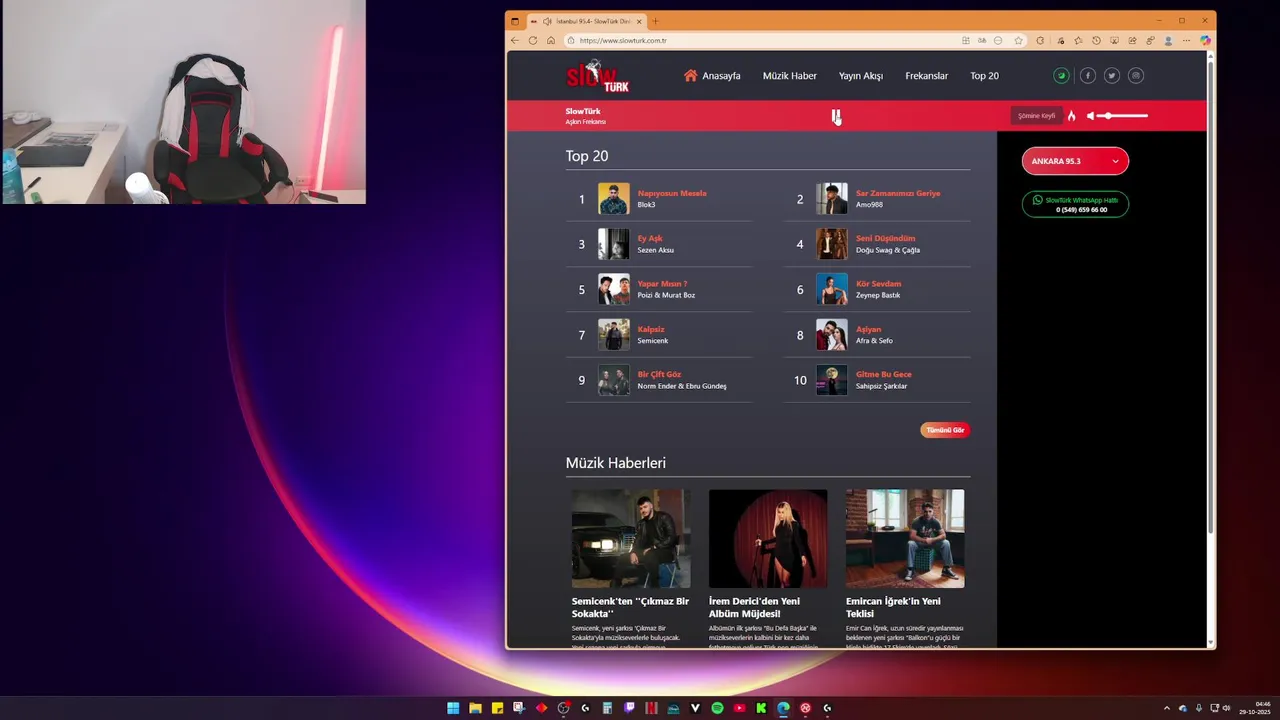
Task: Click Sahipsiz Şarkılar album thumbnail
Action: [x=832, y=380]
